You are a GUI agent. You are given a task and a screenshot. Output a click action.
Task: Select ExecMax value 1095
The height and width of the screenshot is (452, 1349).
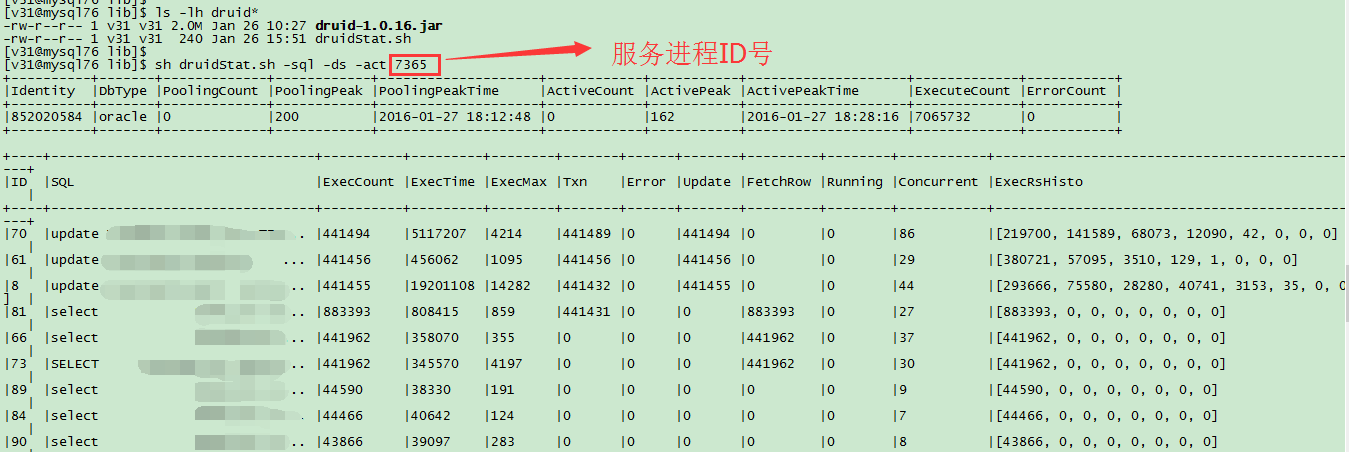click(506, 260)
